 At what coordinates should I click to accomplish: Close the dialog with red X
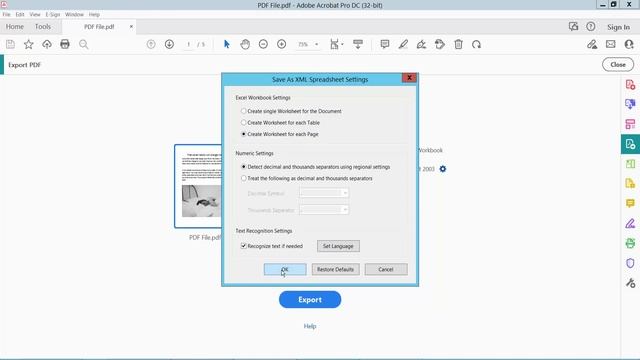point(409,78)
